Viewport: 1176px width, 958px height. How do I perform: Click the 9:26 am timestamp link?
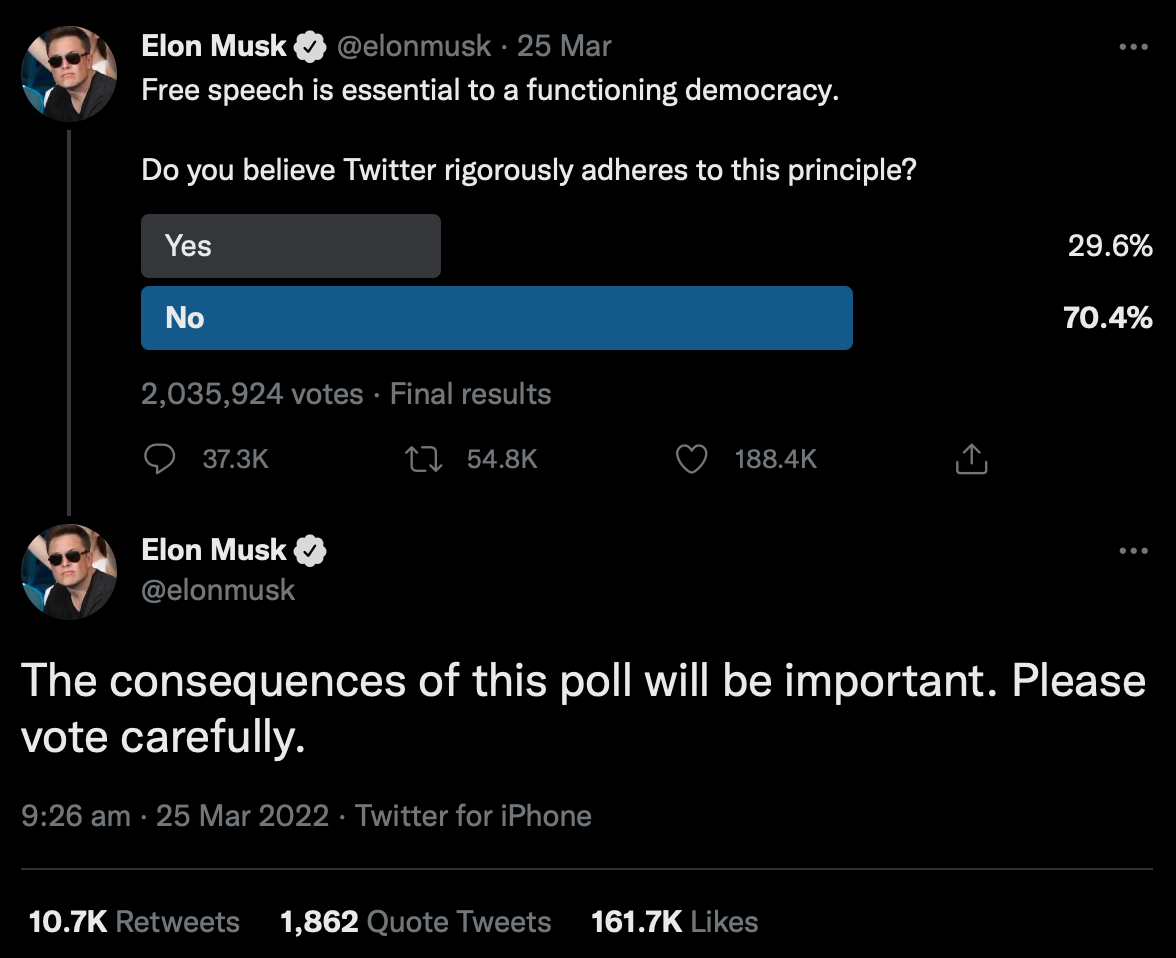pos(76,816)
